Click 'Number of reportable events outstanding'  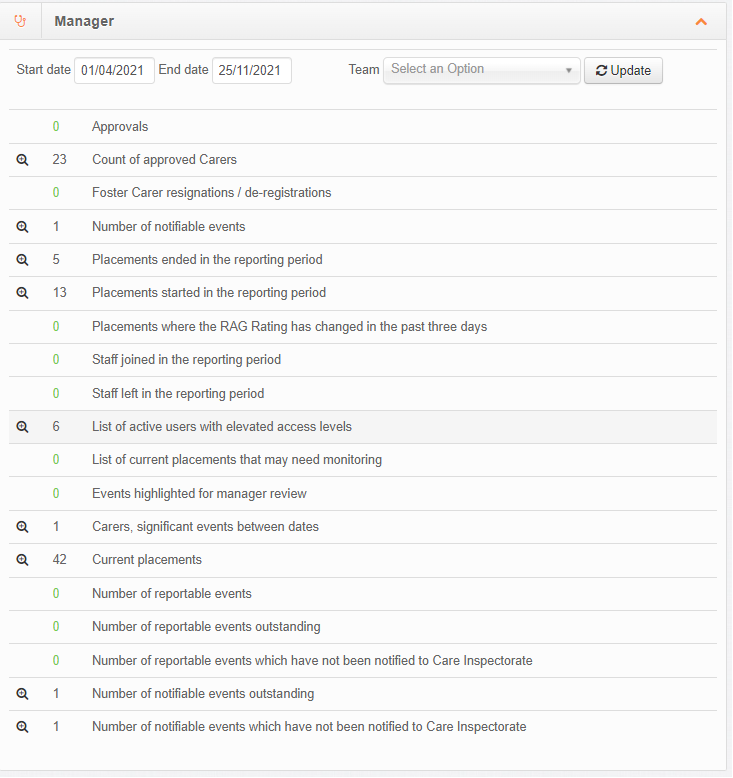206,627
